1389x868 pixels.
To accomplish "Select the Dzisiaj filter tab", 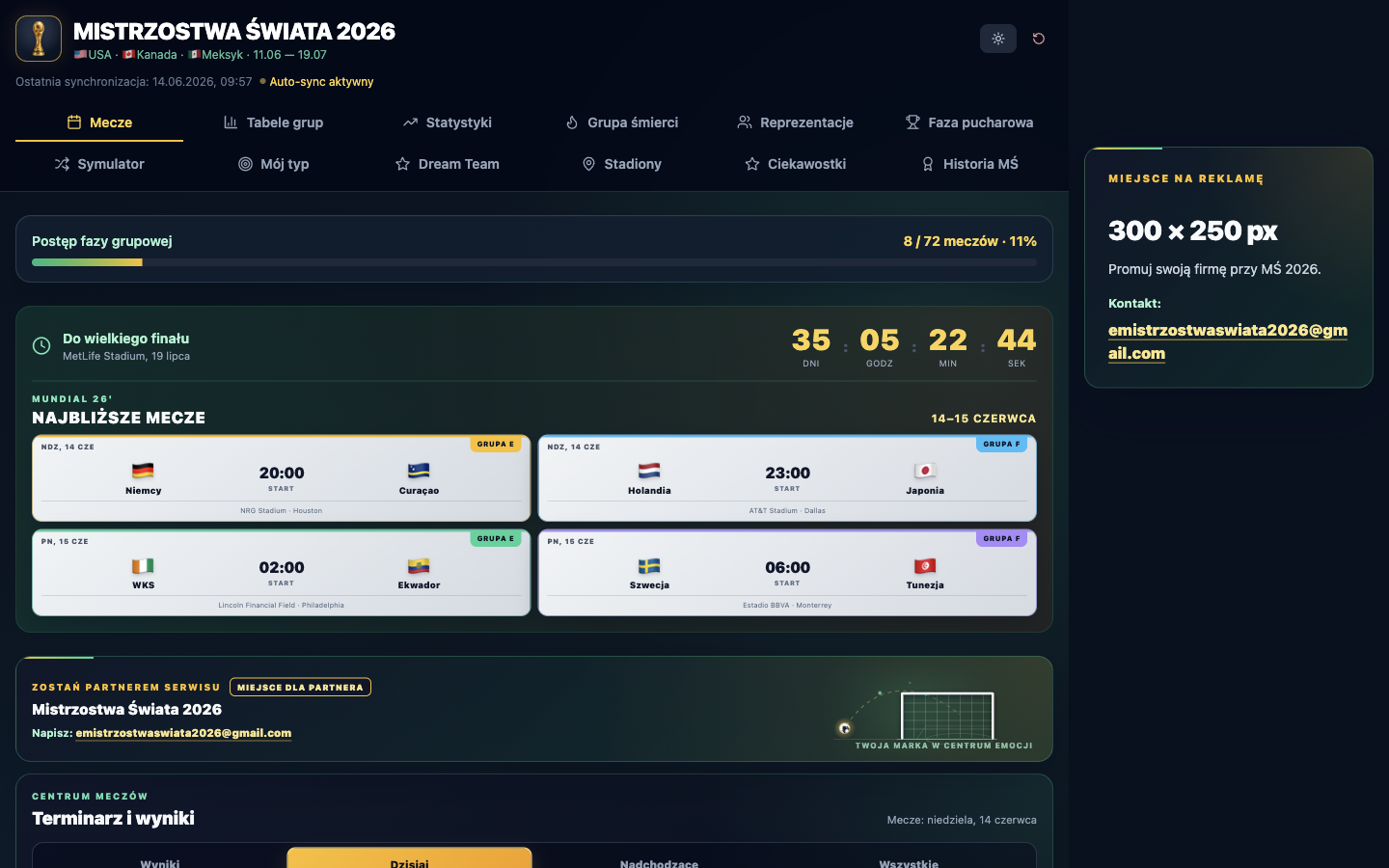I will [409, 858].
